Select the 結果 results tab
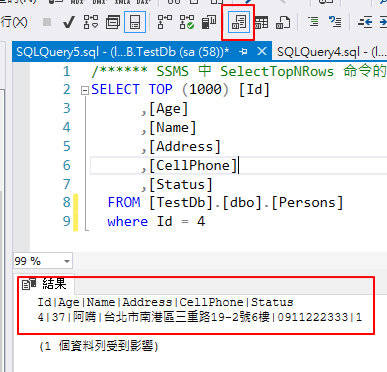The width and height of the screenshot is (387, 372). point(44,284)
